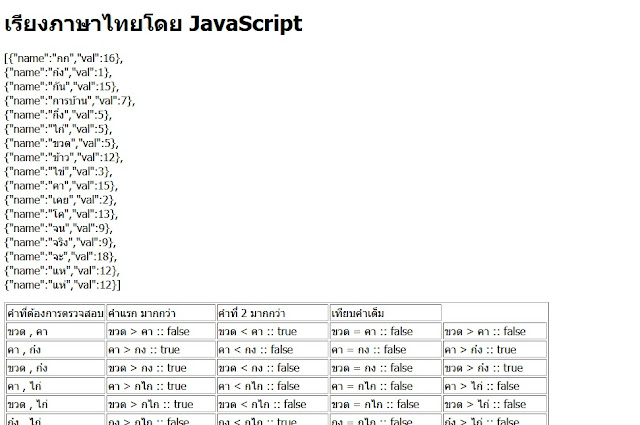Click the table header คำแรก มากกว่า
Viewport: 640px width, 425px height.
coord(161,313)
